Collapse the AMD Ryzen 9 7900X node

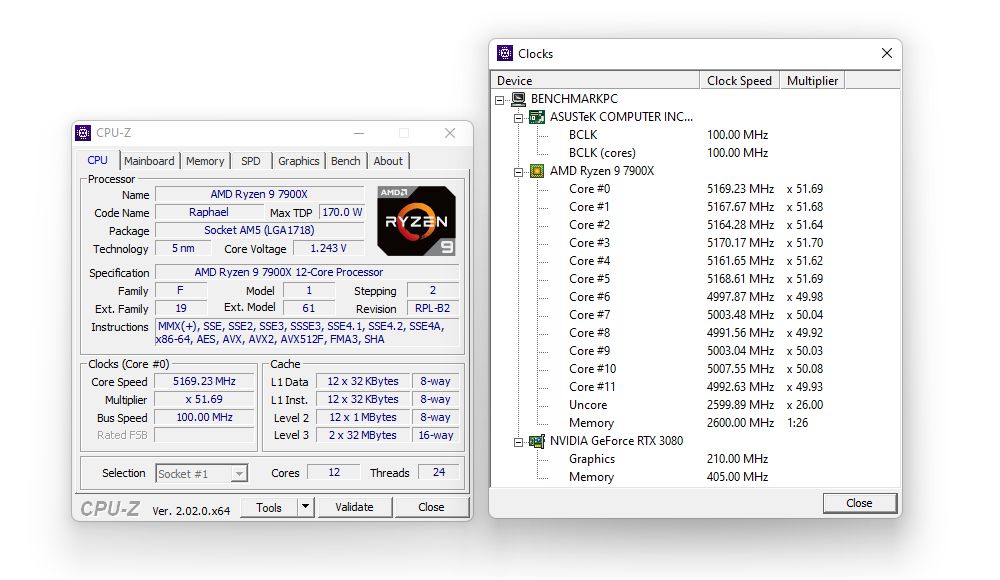(518, 172)
